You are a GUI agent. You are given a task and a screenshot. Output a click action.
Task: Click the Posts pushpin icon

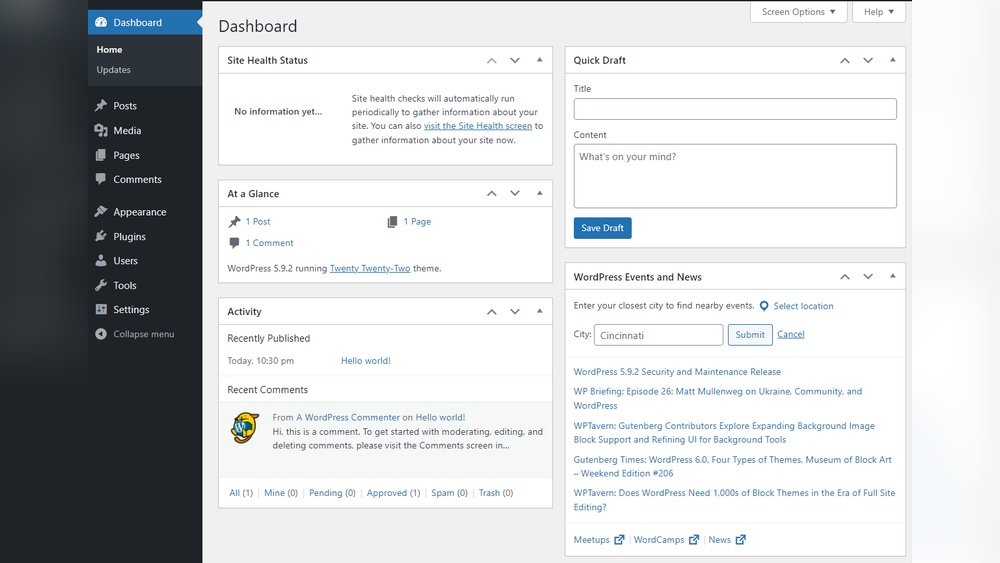(x=101, y=106)
